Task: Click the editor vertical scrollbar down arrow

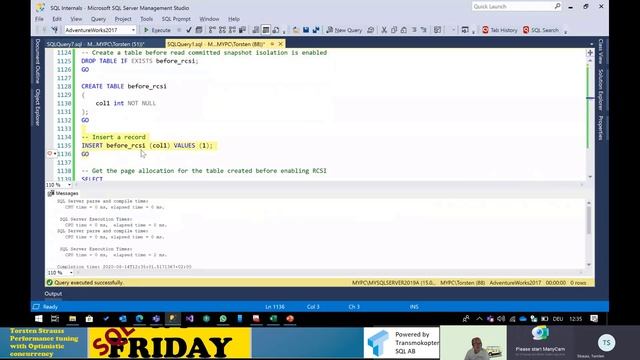Action: click(590, 177)
